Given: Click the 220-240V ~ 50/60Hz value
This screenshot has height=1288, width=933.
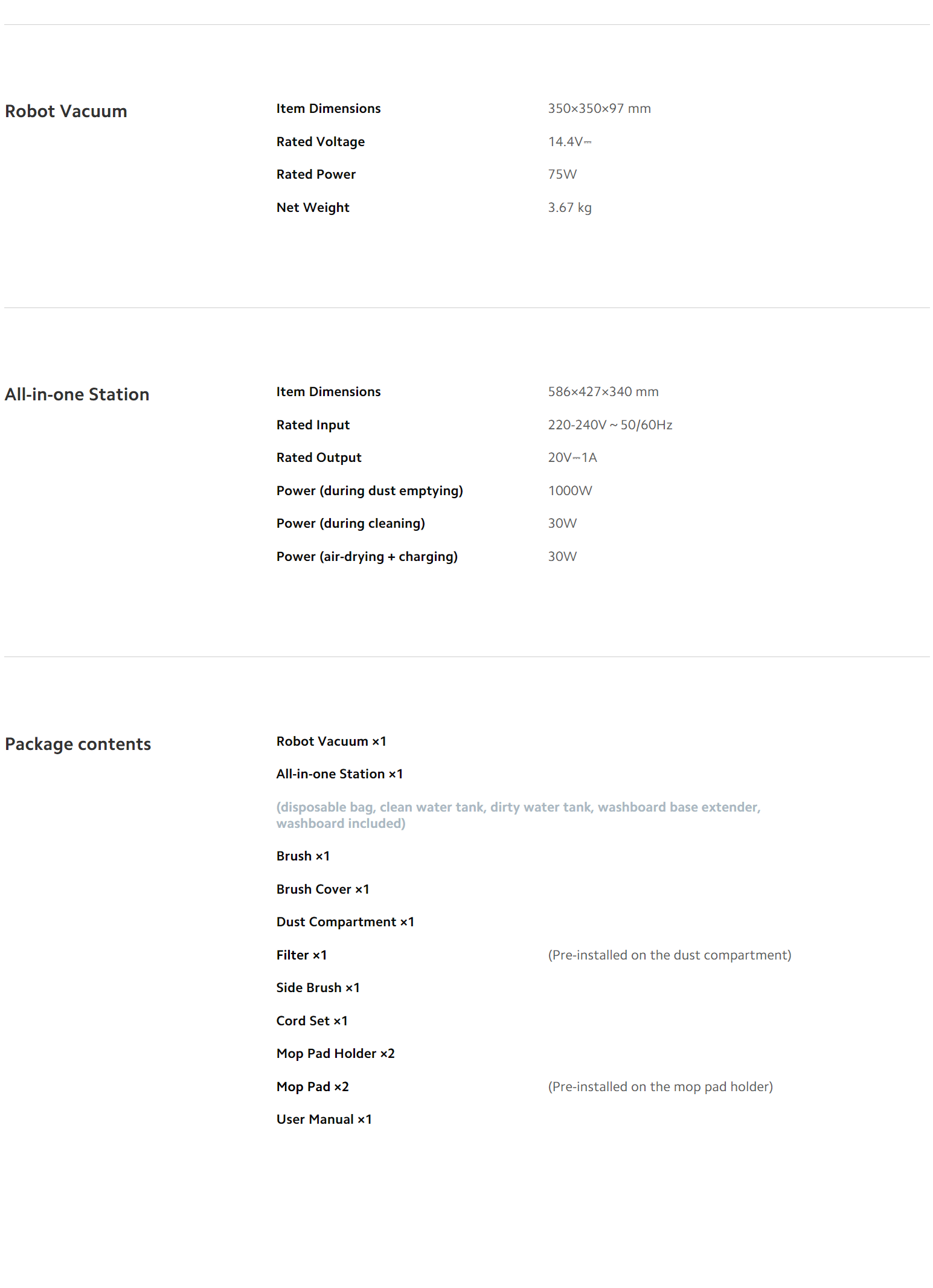Looking at the screenshot, I should [609, 425].
